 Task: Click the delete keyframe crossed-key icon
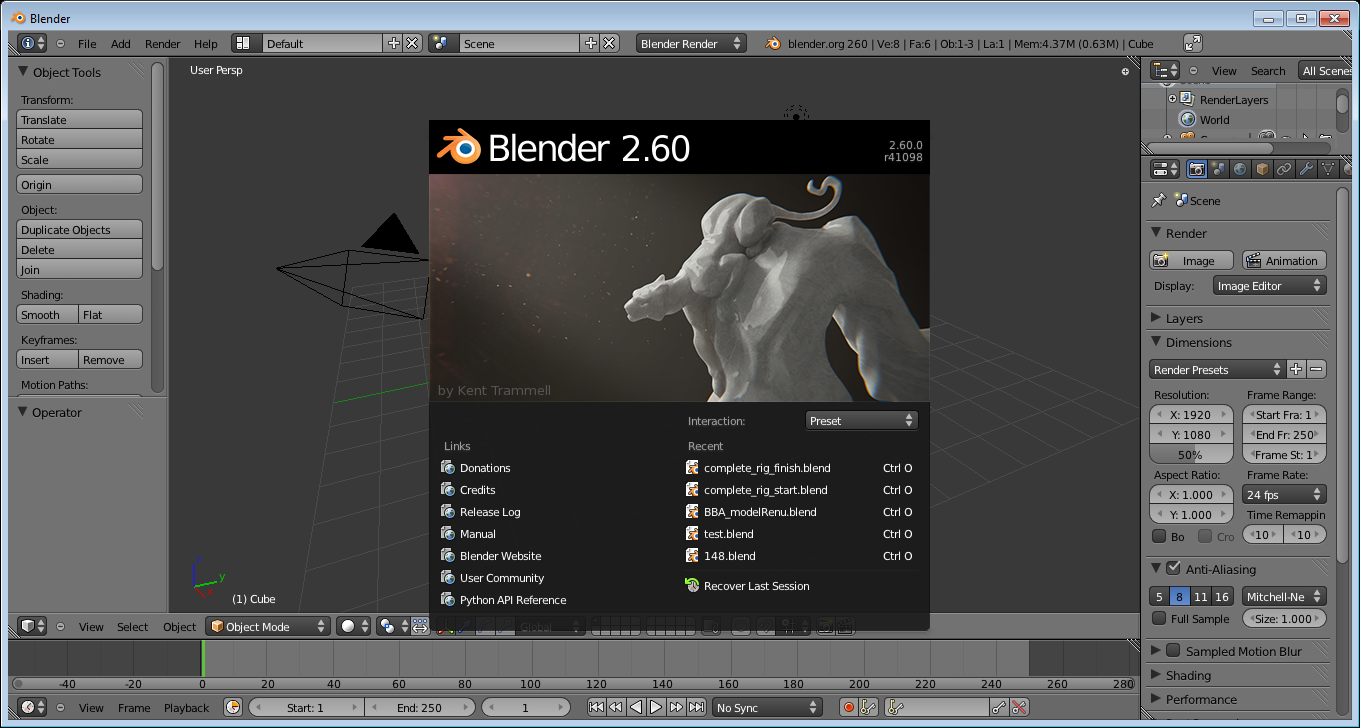(1017, 707)
